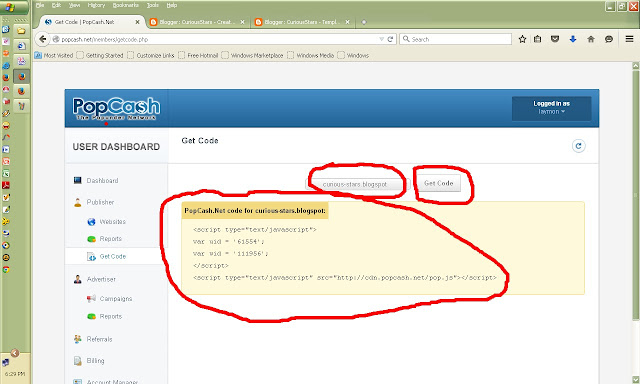Click the refresh icon beside Get Code heading

578,146
